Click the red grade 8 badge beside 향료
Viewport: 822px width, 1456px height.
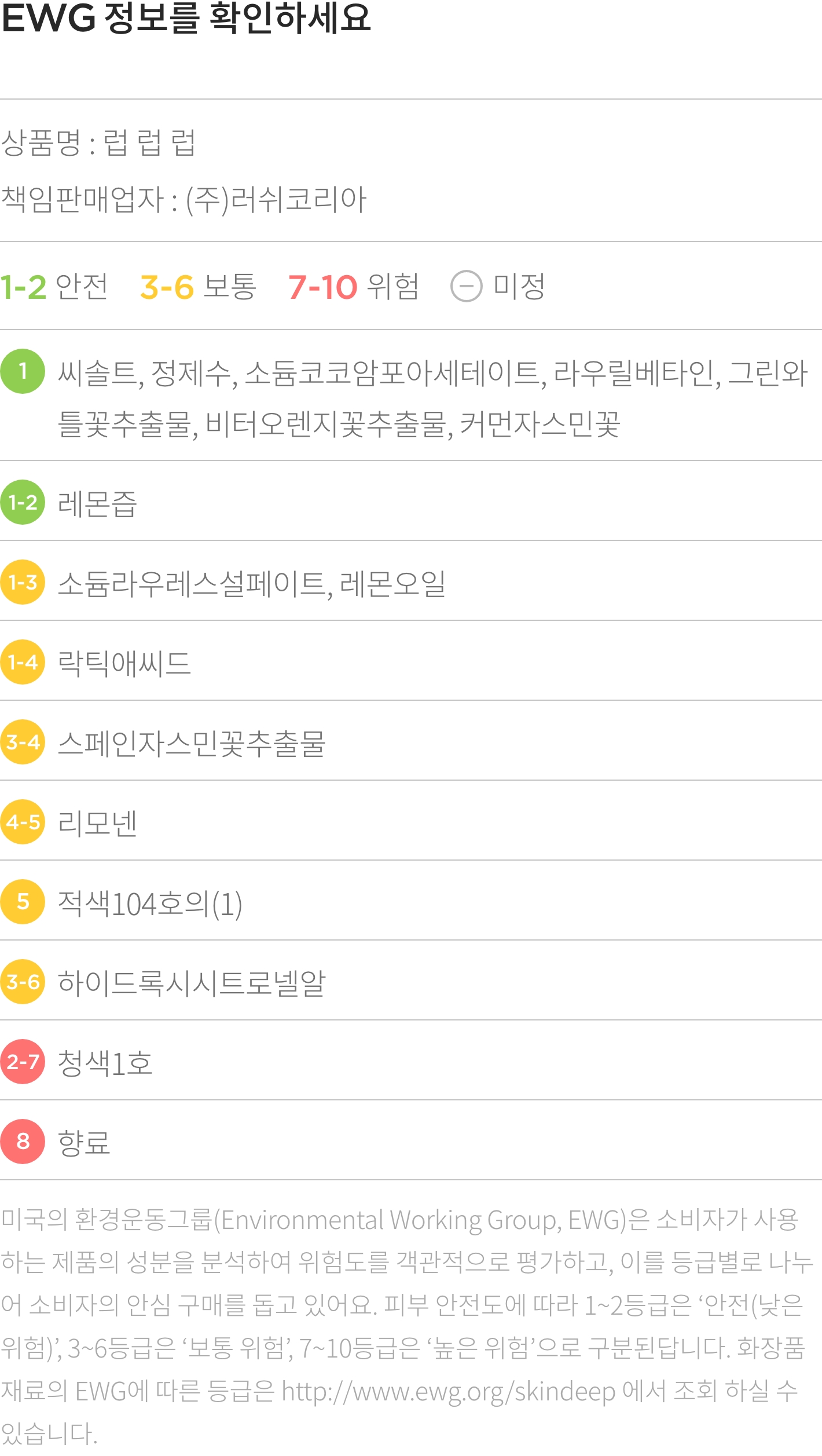[x=23, y=1142]
